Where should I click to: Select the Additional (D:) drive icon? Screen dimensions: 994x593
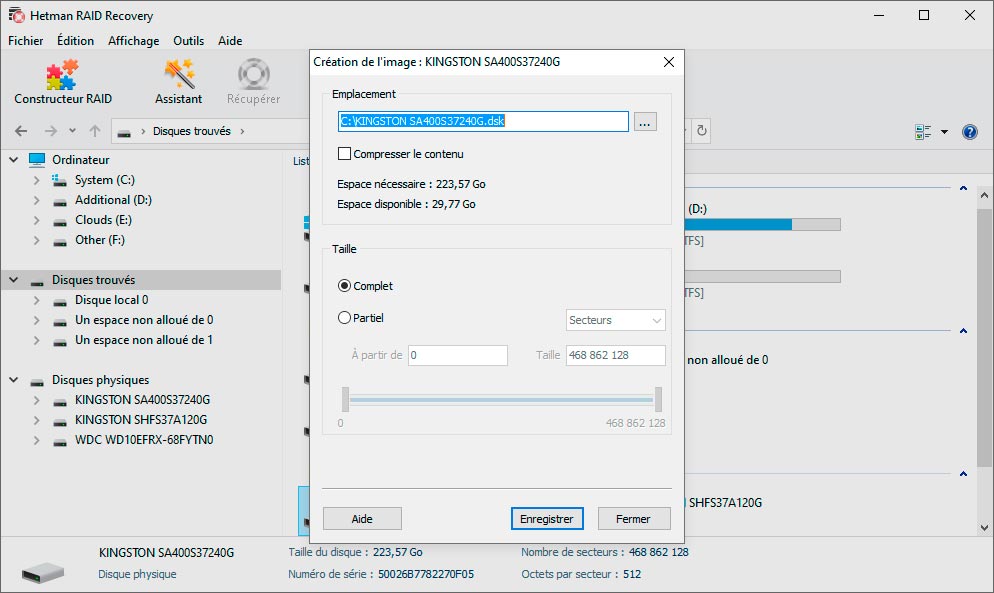pyautogui.click(x=60, y=202)
